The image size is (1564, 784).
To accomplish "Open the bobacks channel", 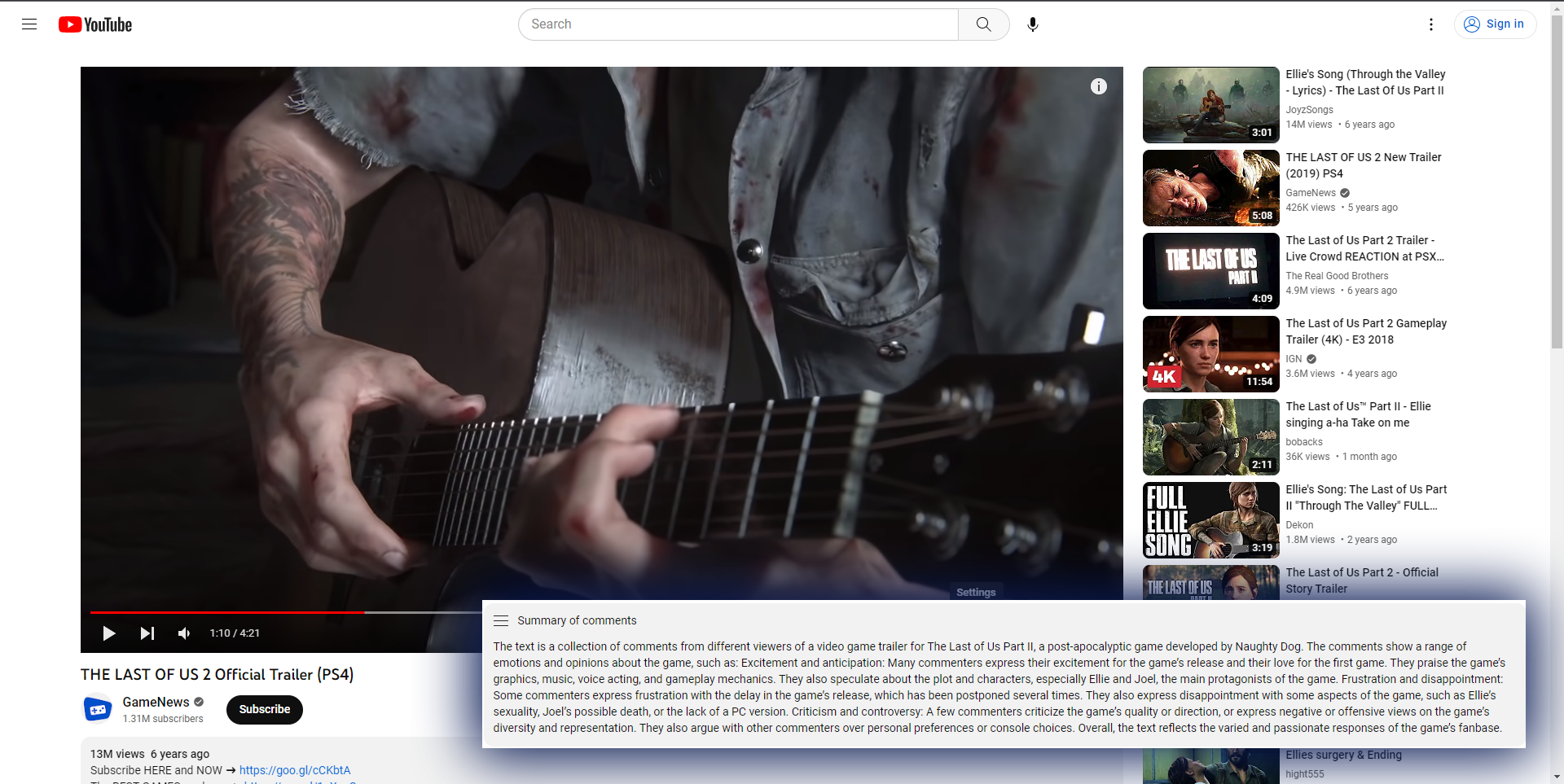I will pyautogui.click(x=1304, y=442).
